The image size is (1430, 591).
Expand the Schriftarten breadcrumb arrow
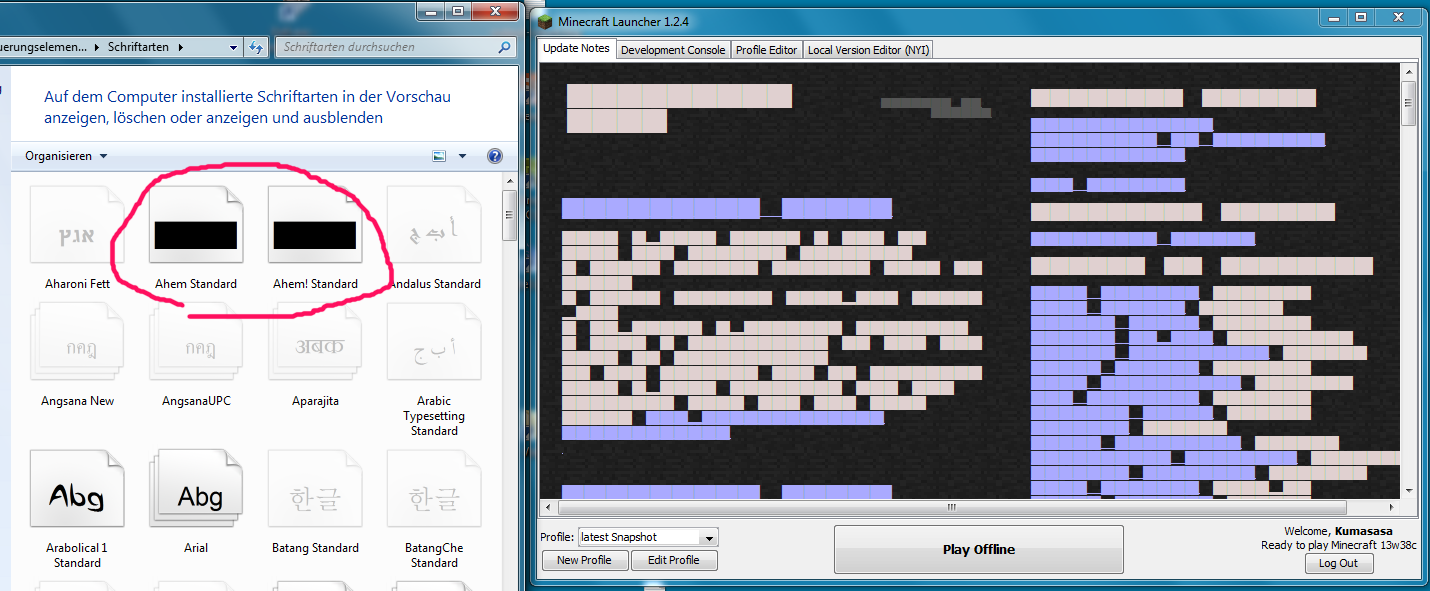pos(180,47)
